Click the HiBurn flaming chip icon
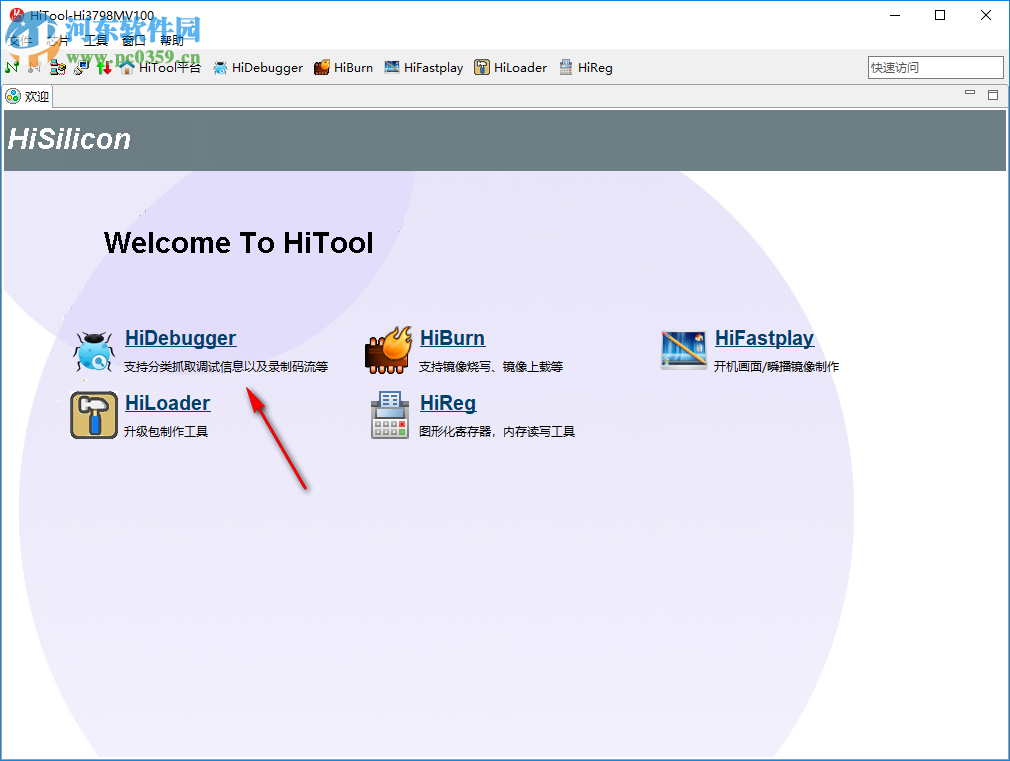 point(388,351)
